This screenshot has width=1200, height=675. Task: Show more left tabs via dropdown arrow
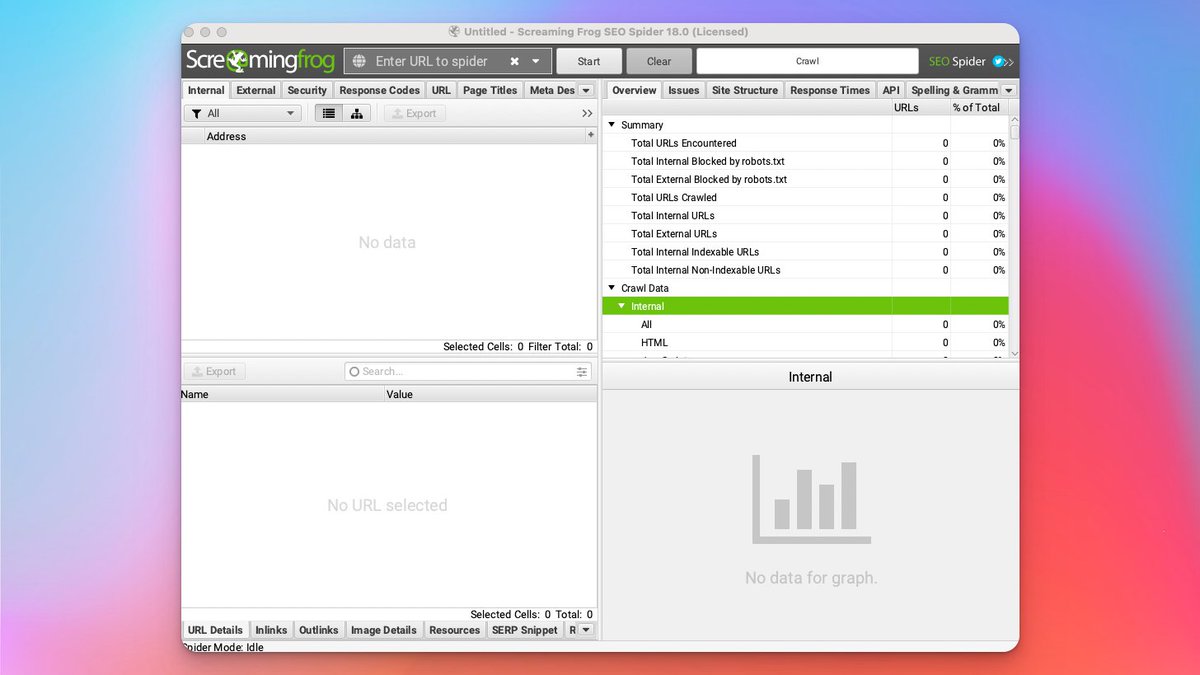(x=587, y=90)
